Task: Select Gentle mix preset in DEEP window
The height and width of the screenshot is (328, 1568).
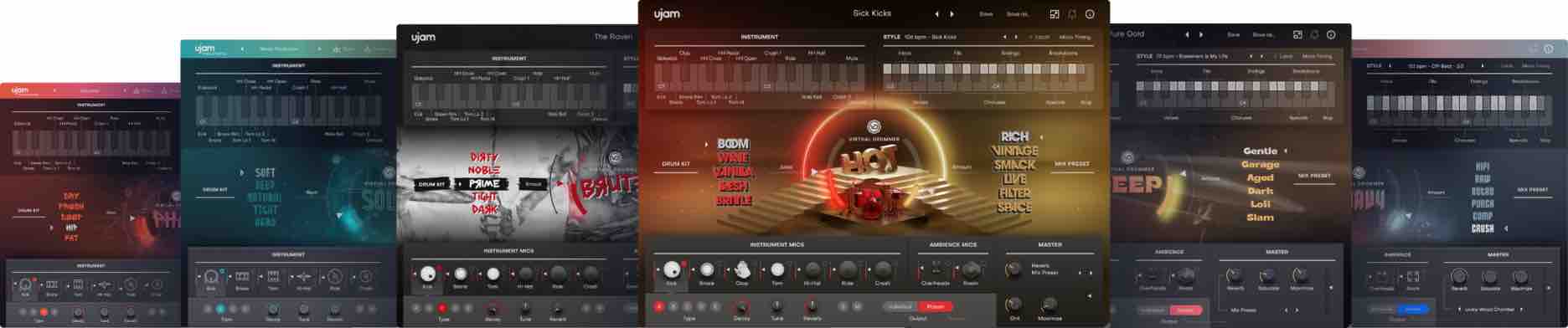Action: 1261,151
